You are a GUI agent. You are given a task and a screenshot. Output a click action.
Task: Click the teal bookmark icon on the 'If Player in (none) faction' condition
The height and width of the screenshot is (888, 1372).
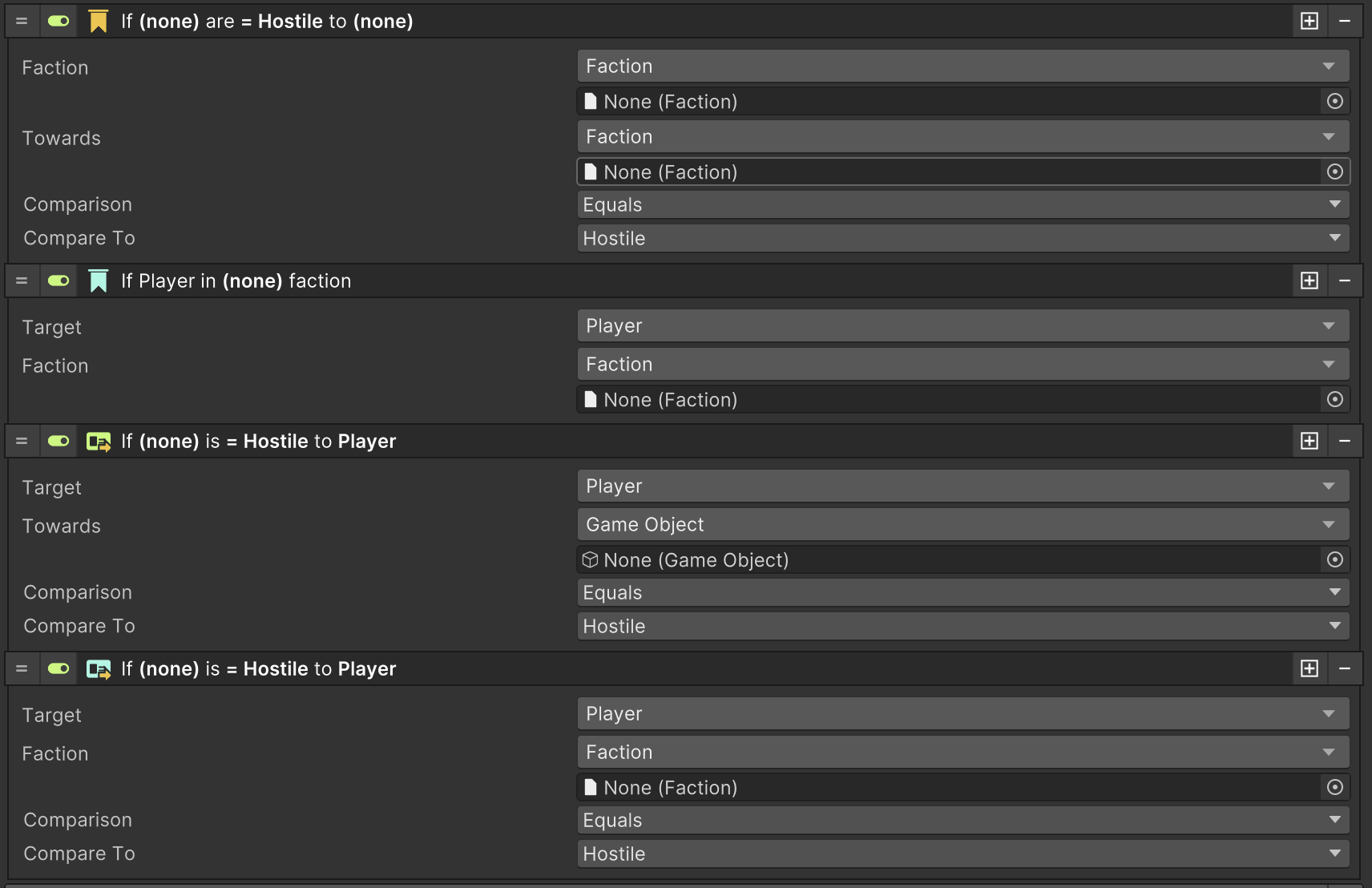(98, 281)
